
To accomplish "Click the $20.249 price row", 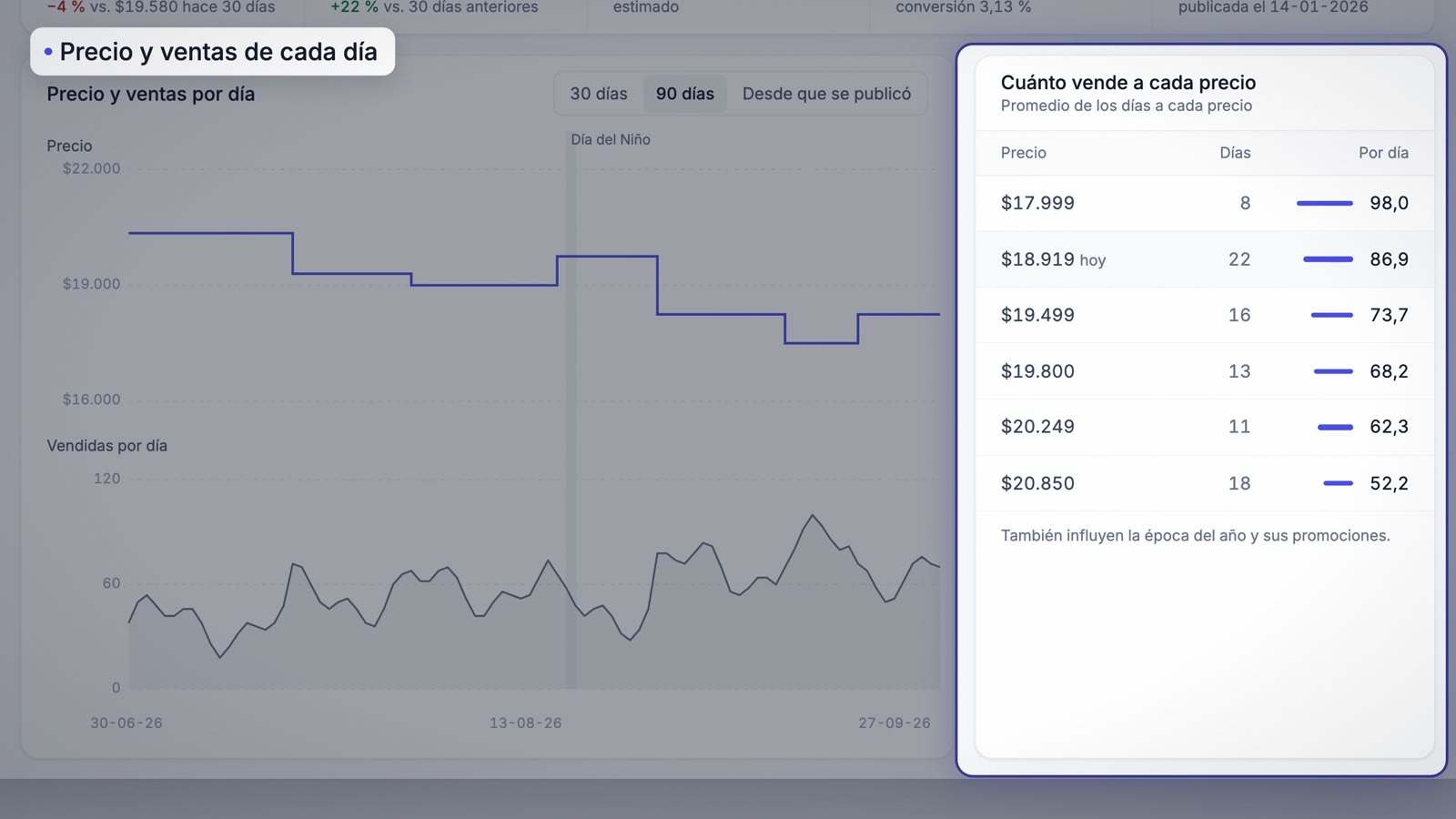I will coord(1204,427).
